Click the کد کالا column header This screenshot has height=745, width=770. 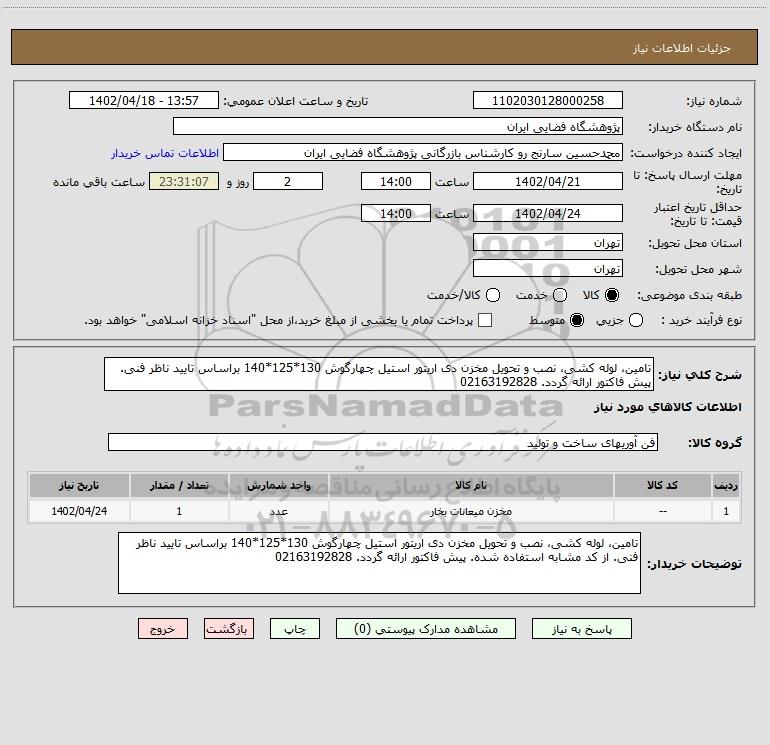tap(662, 485)
